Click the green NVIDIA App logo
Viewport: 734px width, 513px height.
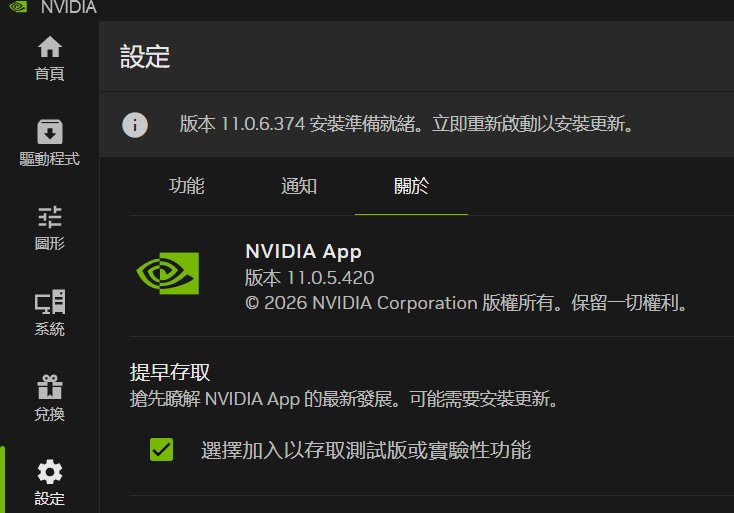coord(168,272)
